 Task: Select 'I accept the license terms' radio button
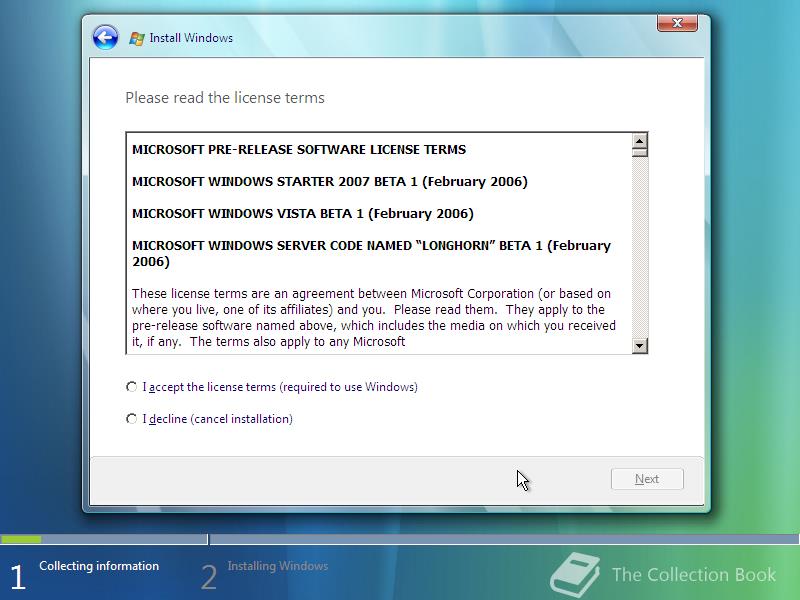(132, 387)
